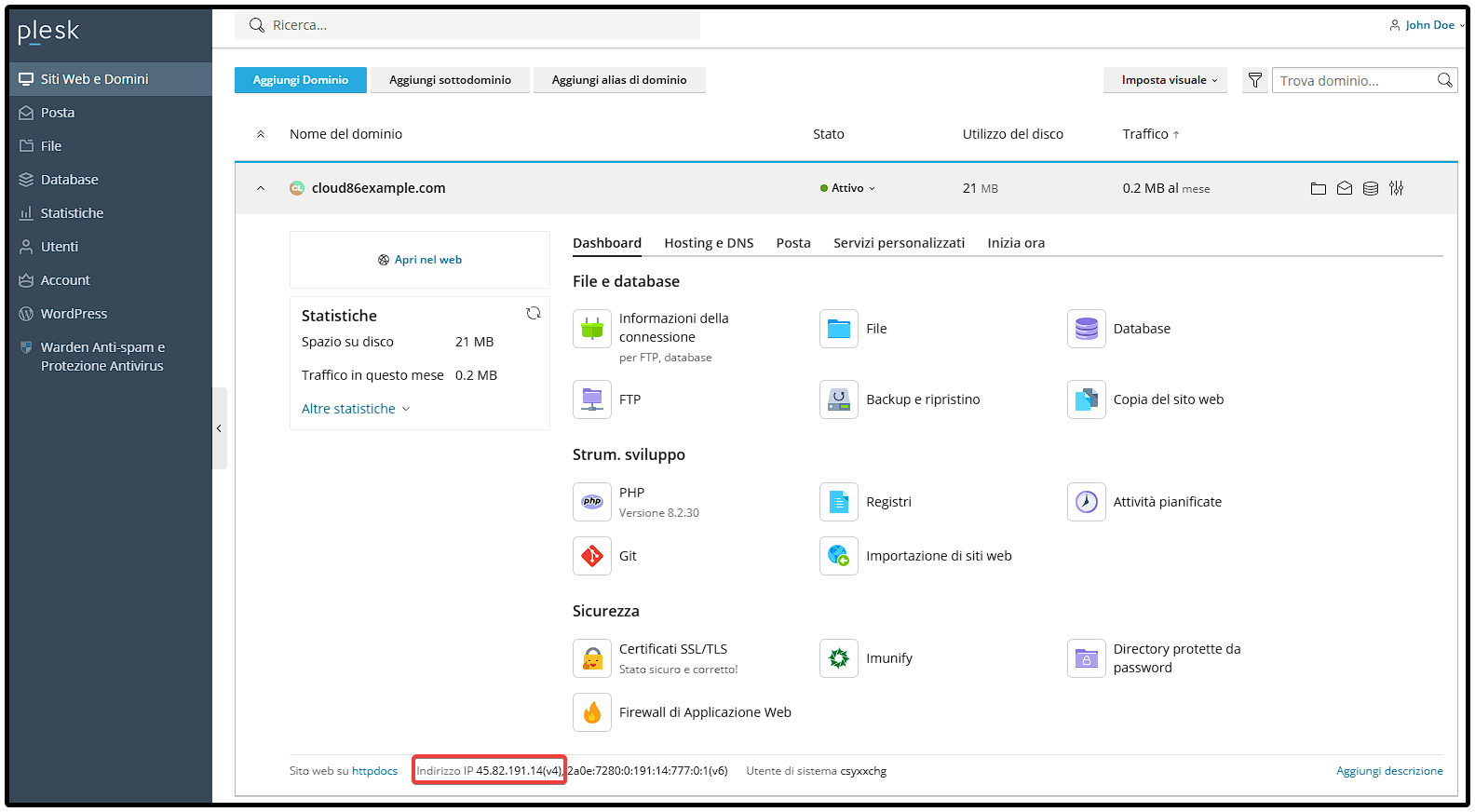Image resolution: width=1475 pixels, height=812 pixels.
Task: Expand Altre statistiche
Action: [x=356, y=409]
